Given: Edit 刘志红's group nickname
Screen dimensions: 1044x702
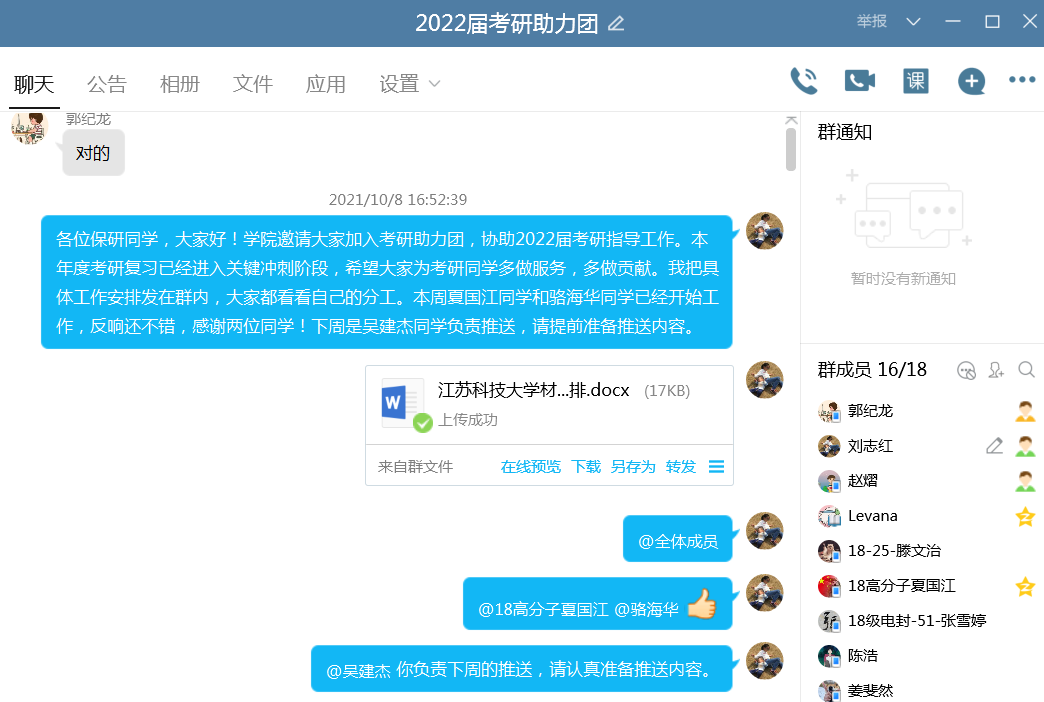Looking at the screenshot, I should tap(994, 446).
